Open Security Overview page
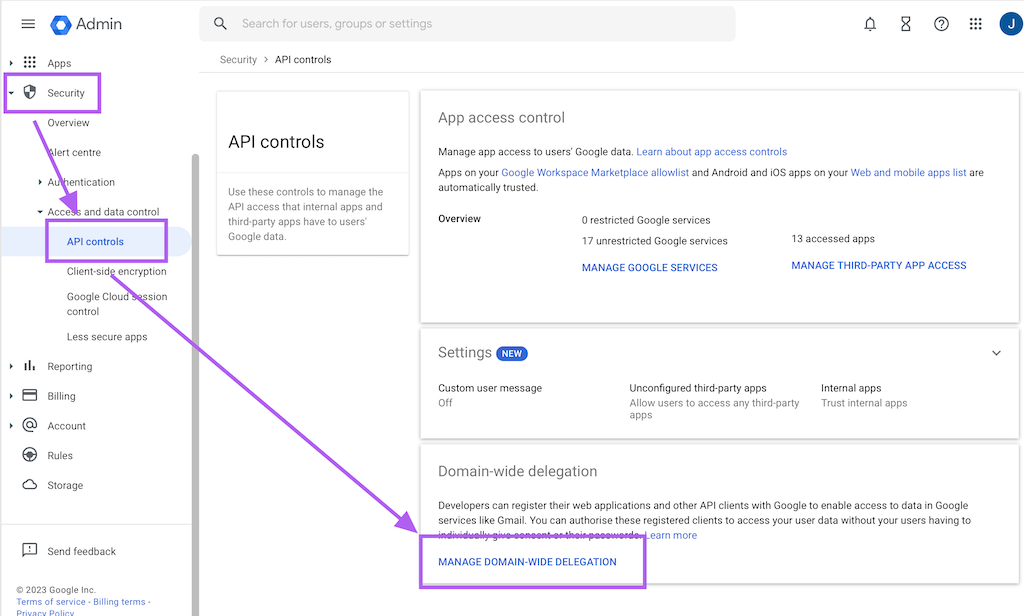This screenshot has width=1024, height=616. pos(68,123)
